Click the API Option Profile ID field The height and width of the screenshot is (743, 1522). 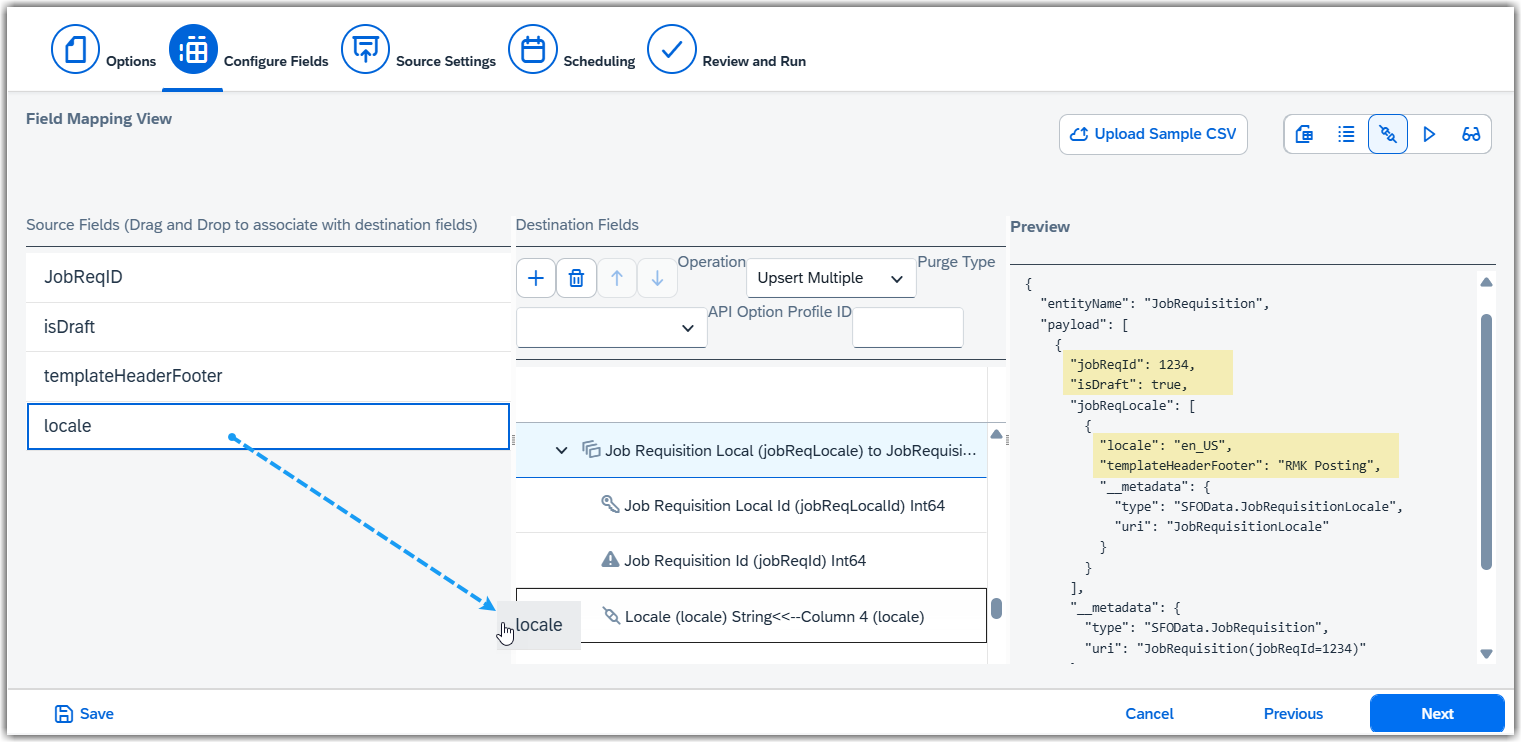[908, 328]
